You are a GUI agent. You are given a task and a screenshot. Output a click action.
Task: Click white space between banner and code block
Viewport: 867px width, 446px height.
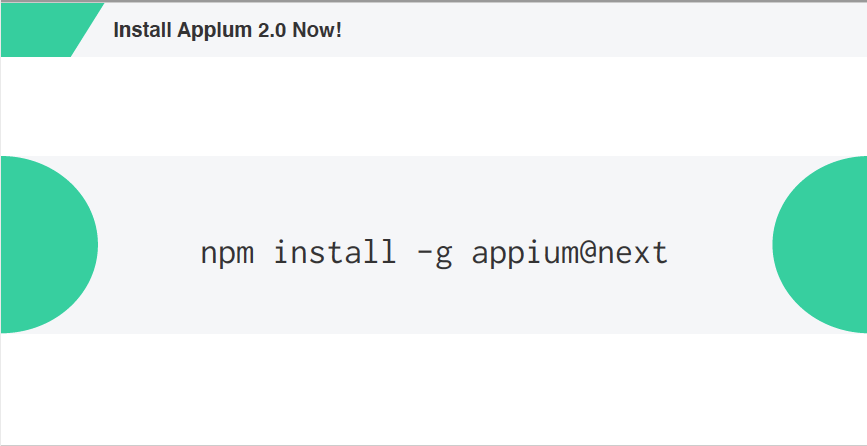[x=433, y=106]
